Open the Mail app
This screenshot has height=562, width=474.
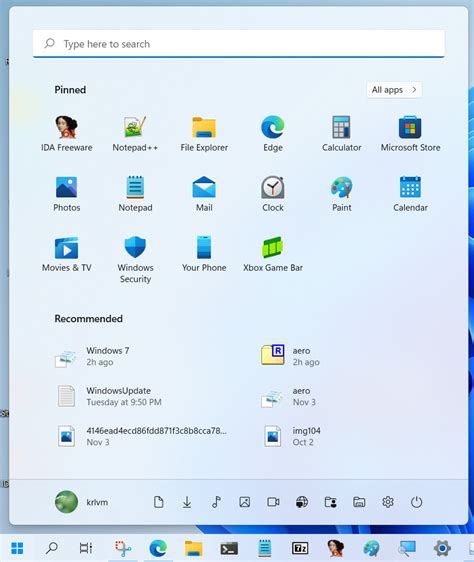pyautogui.click(x=204, y=194)
